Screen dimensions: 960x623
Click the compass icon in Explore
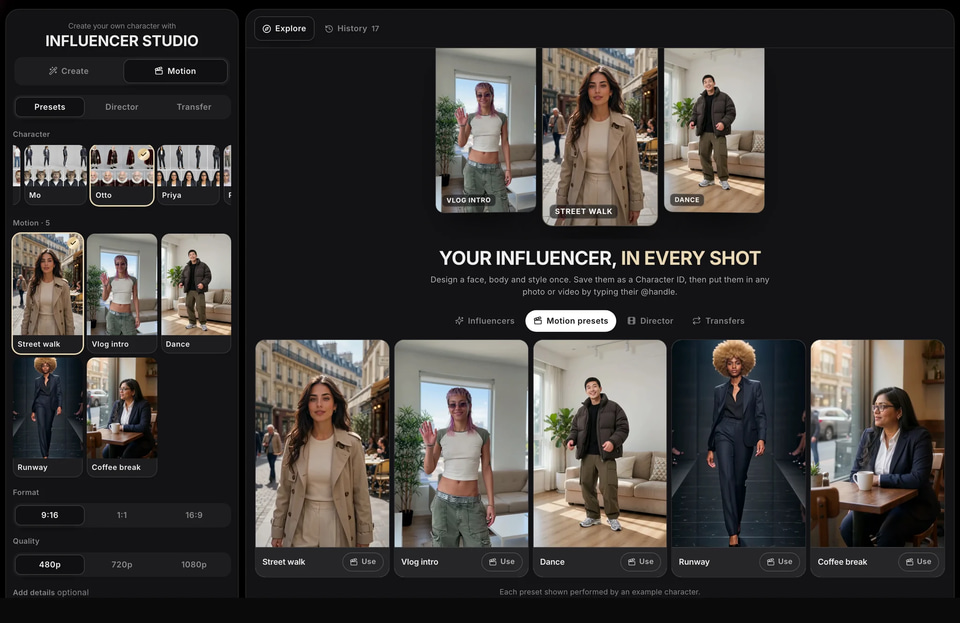[266, 29]
